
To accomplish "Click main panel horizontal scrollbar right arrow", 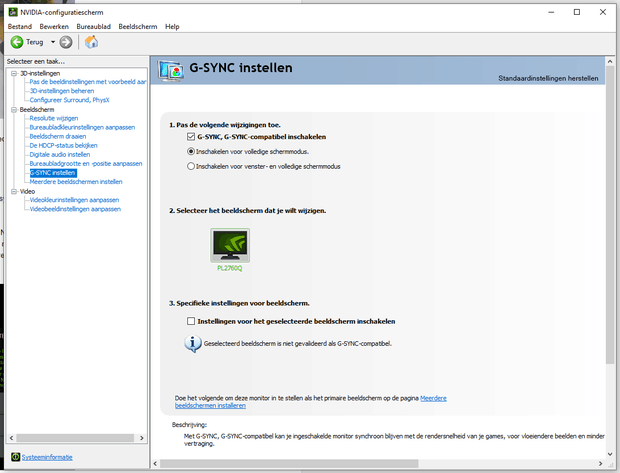I will tap(600, 464).
